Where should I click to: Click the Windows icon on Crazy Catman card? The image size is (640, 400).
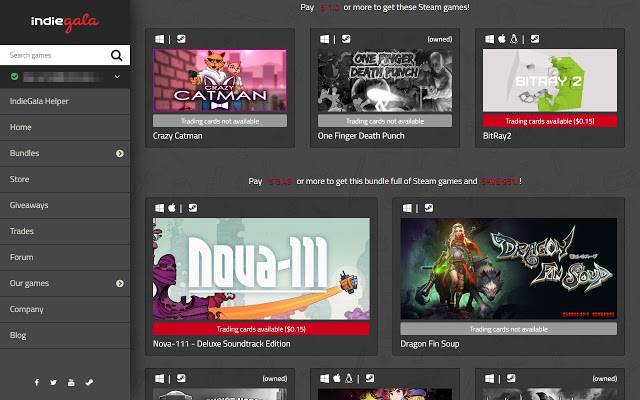[160, 39]
